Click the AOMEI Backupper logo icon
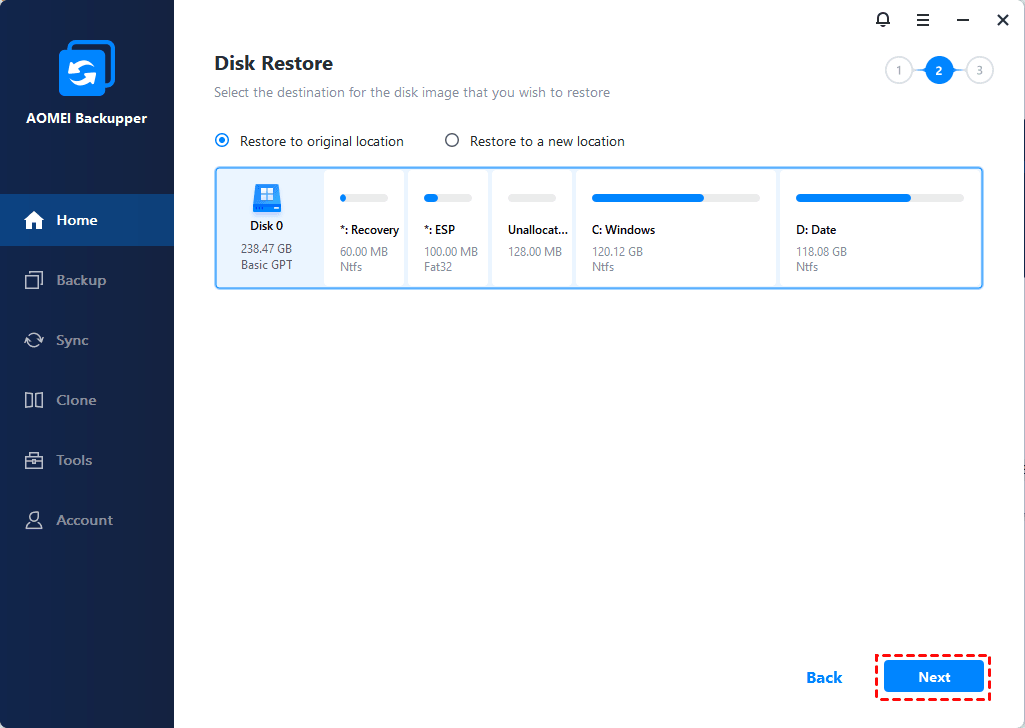 coord(87,68)
